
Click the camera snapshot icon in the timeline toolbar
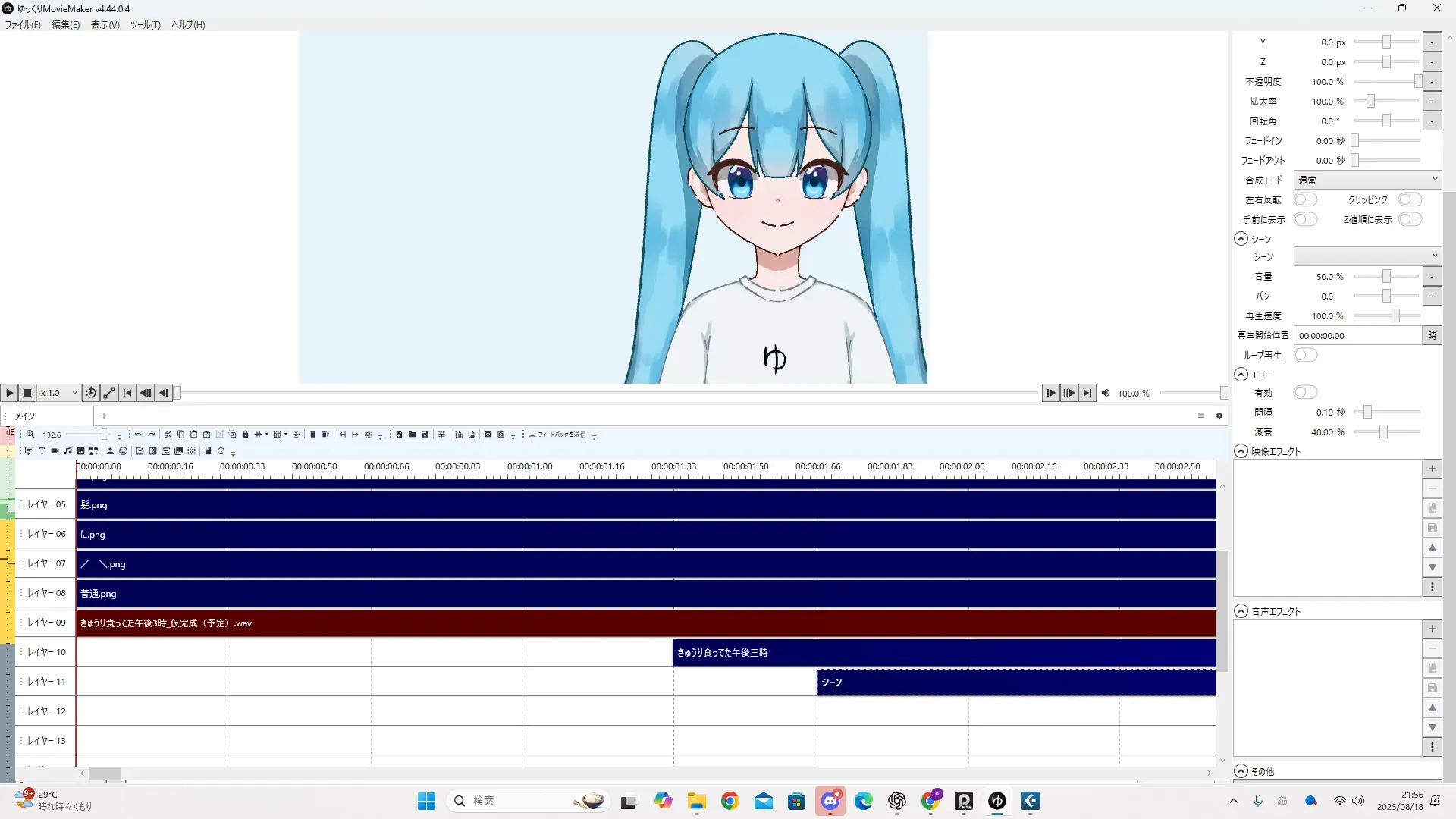(x=488, y=435)
